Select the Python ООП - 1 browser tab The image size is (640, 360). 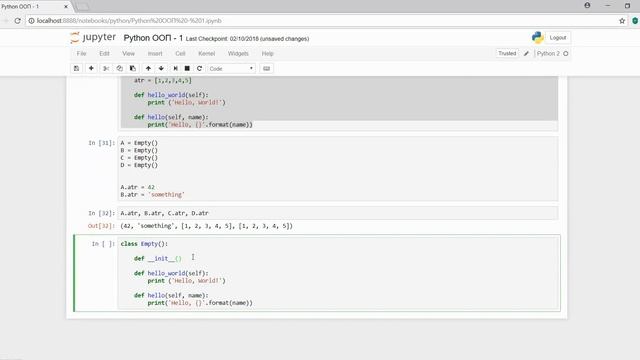(x=35, y=7)
